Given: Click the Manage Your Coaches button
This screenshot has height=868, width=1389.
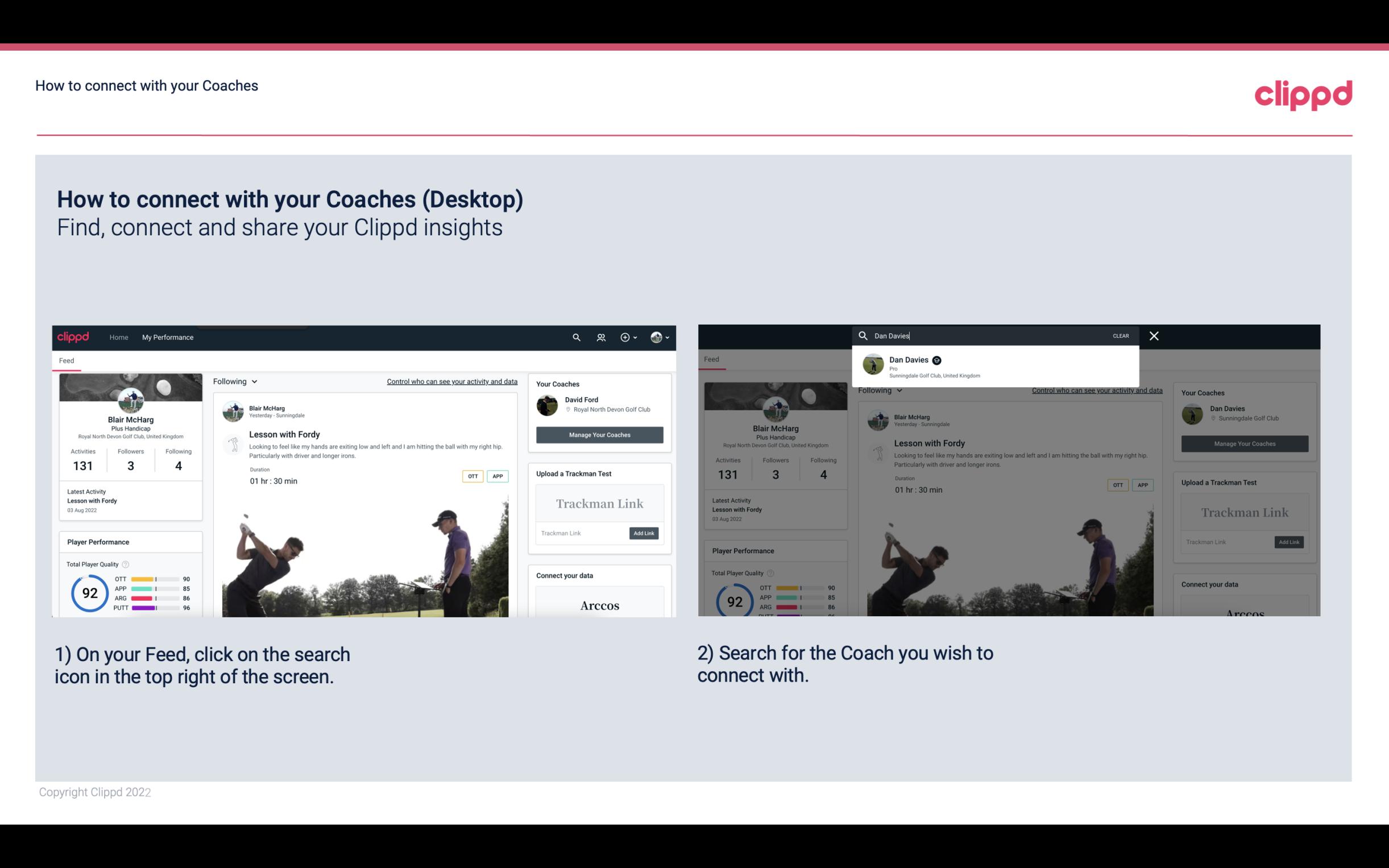Looking at the screenshot, I should point(598,433).
